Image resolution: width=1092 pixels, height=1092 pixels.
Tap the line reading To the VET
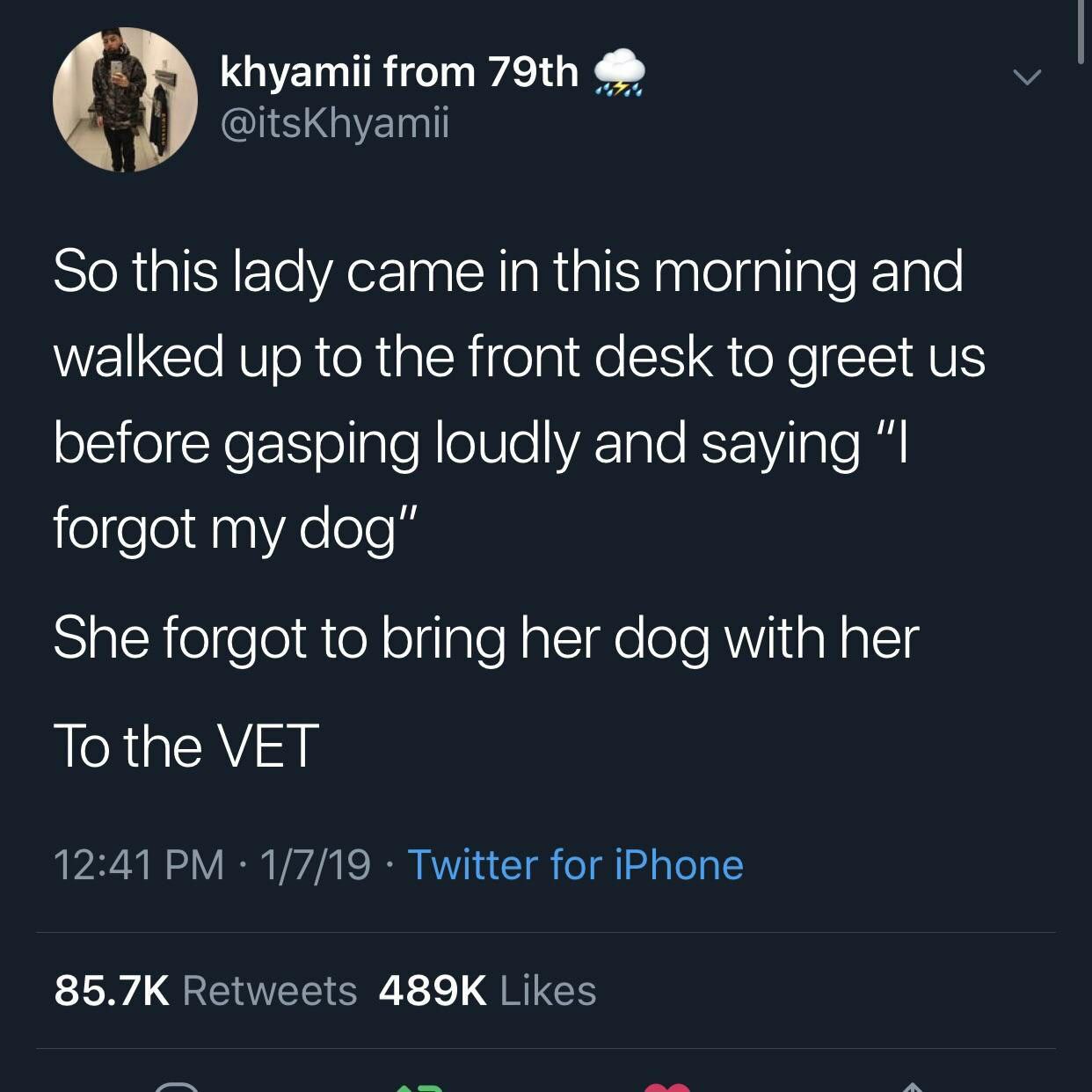(186, 746)
